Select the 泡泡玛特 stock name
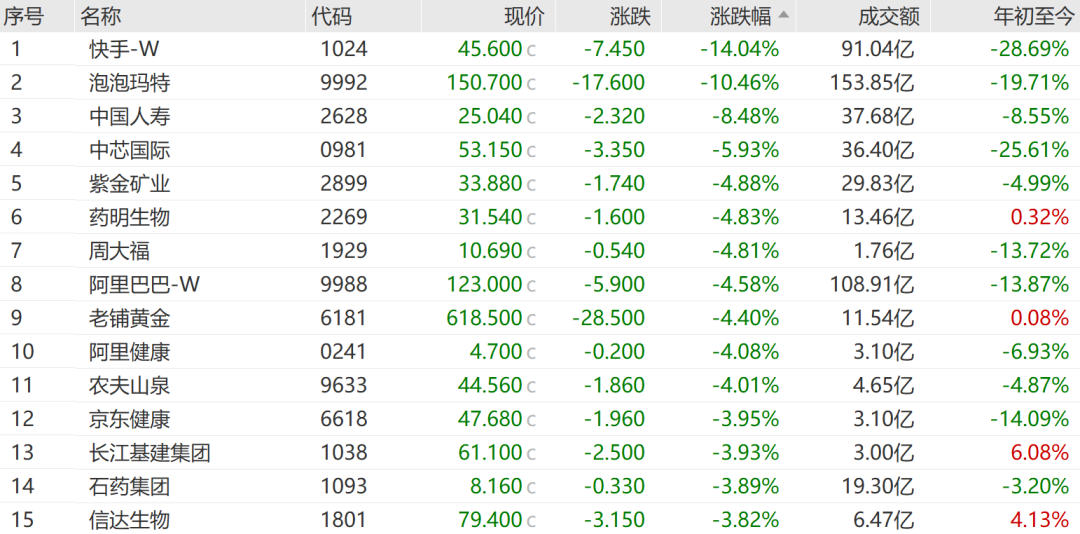The height and width of the screenshot is (534, 1080). (129, 83)
